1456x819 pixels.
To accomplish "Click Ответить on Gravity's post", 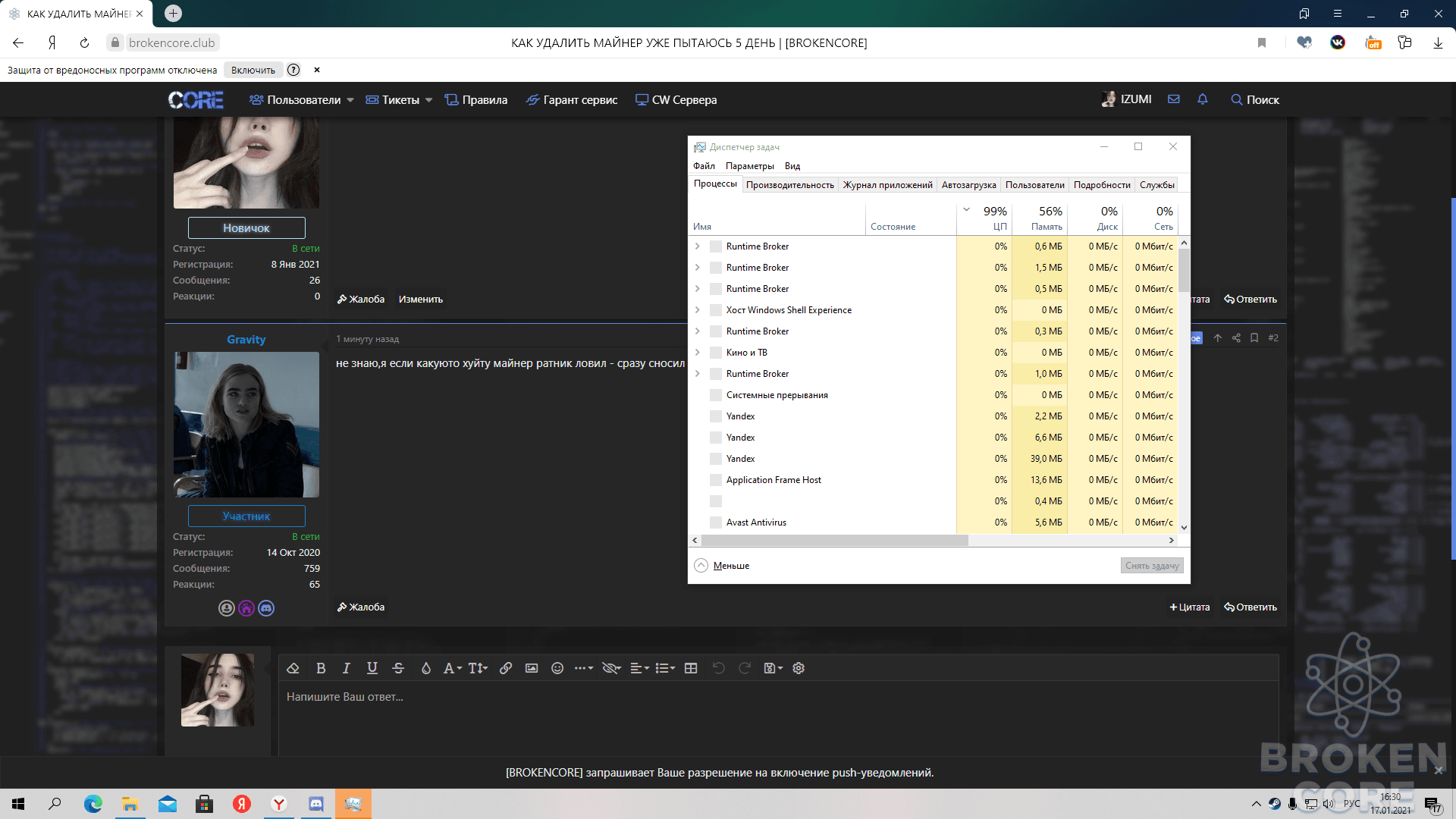I will (1250, 607).
